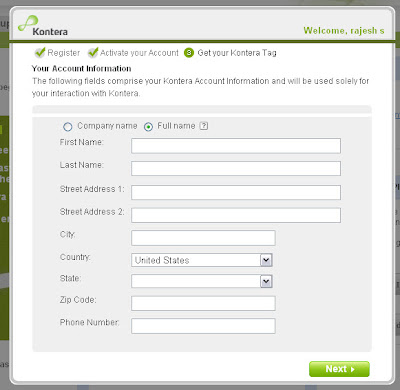Click the Kontera logo
Screen dimensions: 400x390
43,26
